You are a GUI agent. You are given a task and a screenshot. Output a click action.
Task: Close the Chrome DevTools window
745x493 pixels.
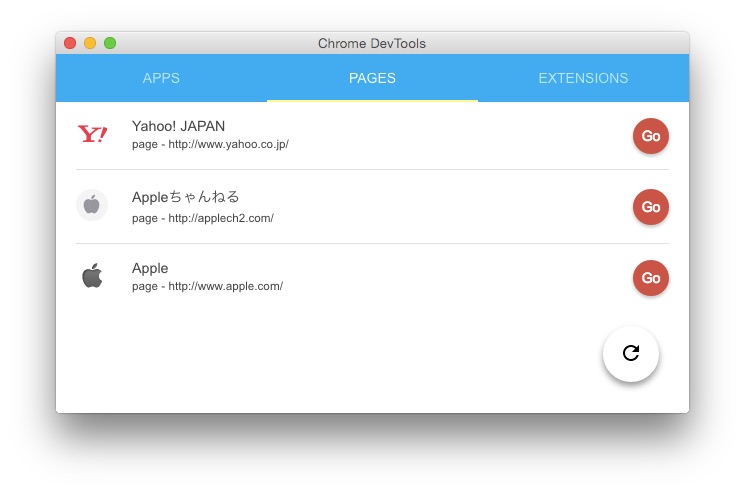click(x=70, y=43)
